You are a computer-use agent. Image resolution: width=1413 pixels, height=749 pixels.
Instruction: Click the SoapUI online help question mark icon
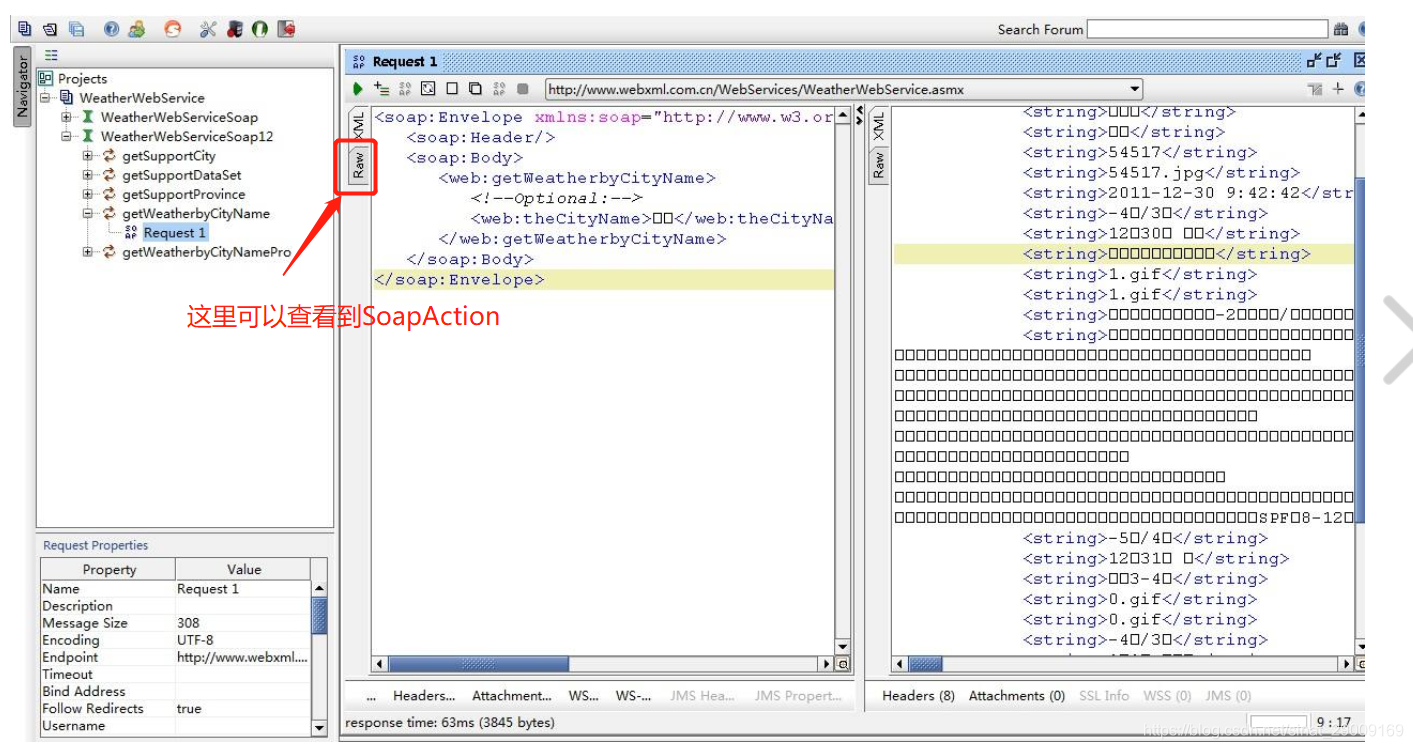coord(110,28)
